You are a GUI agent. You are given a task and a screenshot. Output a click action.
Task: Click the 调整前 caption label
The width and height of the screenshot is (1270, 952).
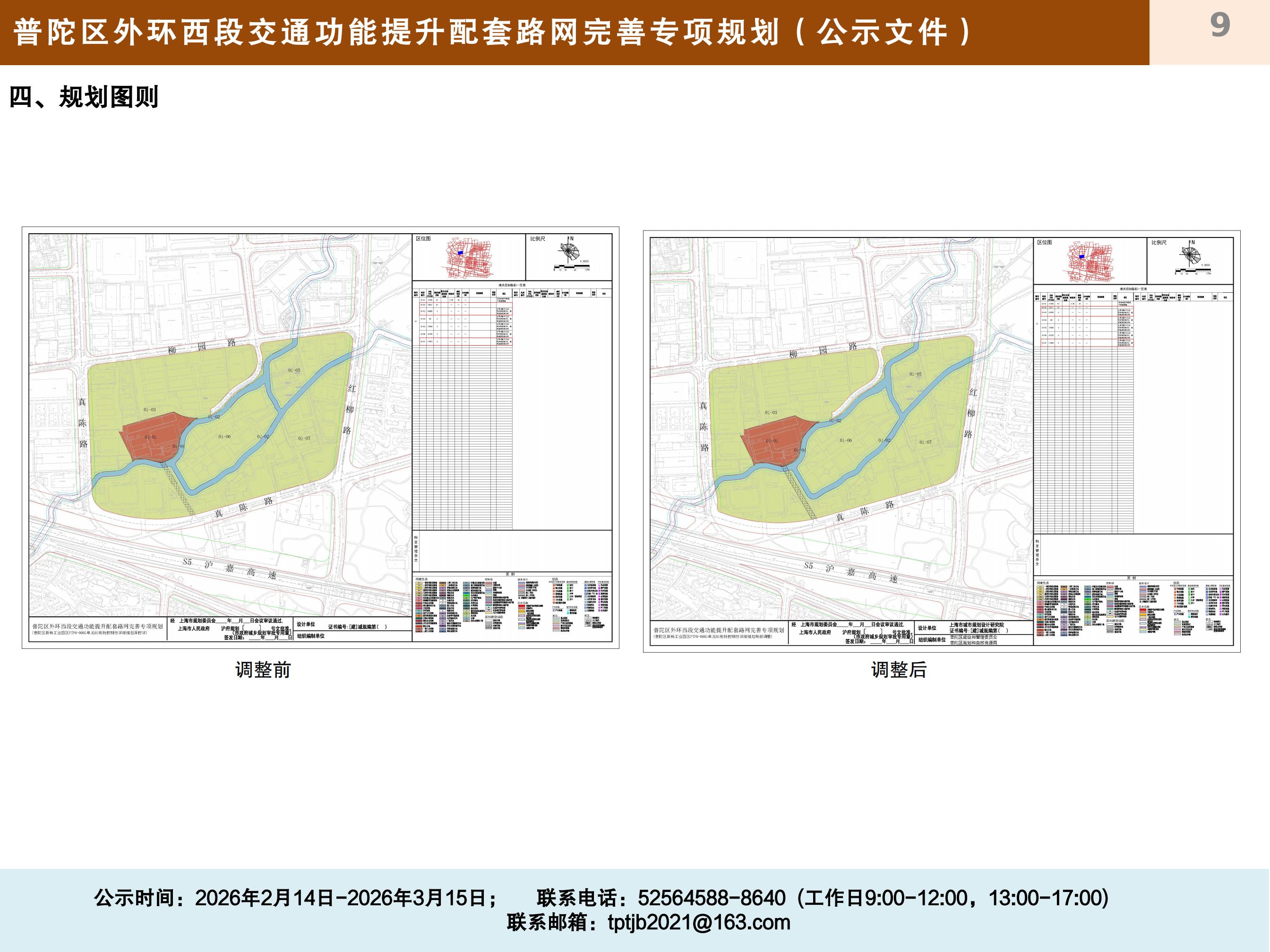(263, 670)
